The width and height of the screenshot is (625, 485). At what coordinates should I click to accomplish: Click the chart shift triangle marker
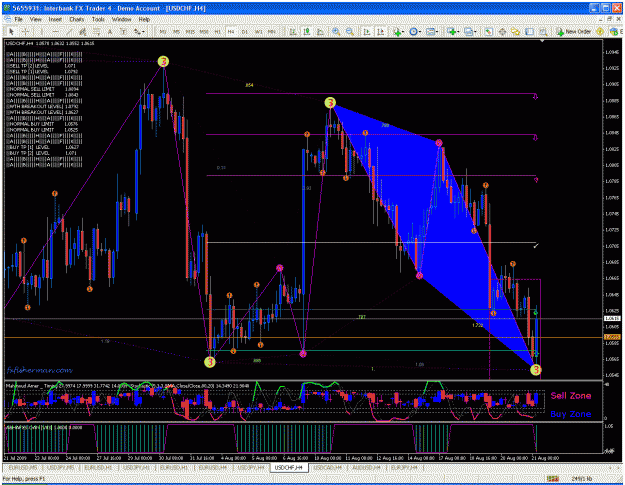[x=542, y=41]
